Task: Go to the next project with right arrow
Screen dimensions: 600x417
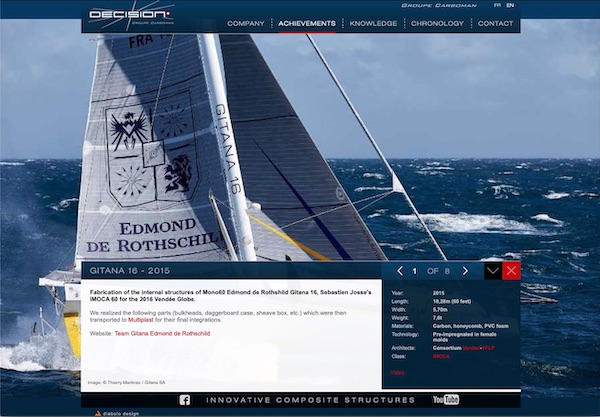Action: (465, 271)
